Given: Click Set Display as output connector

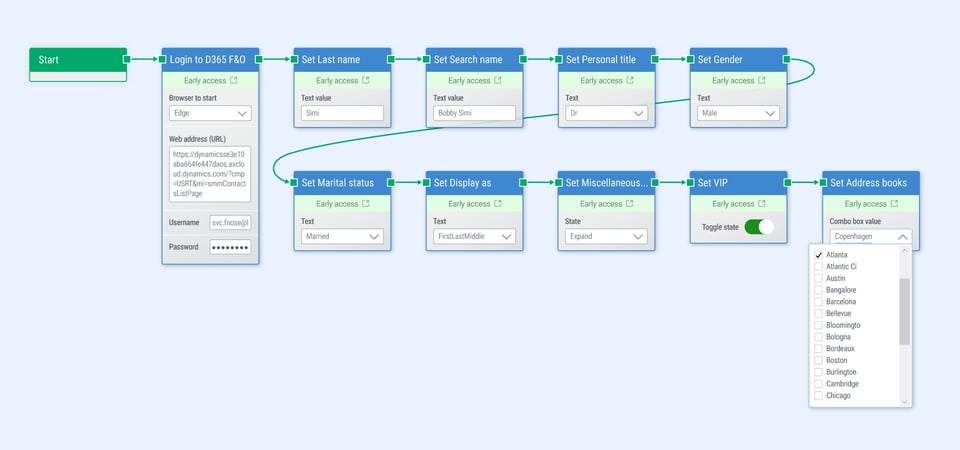Looking at the screenshot, I should [523, 182].
